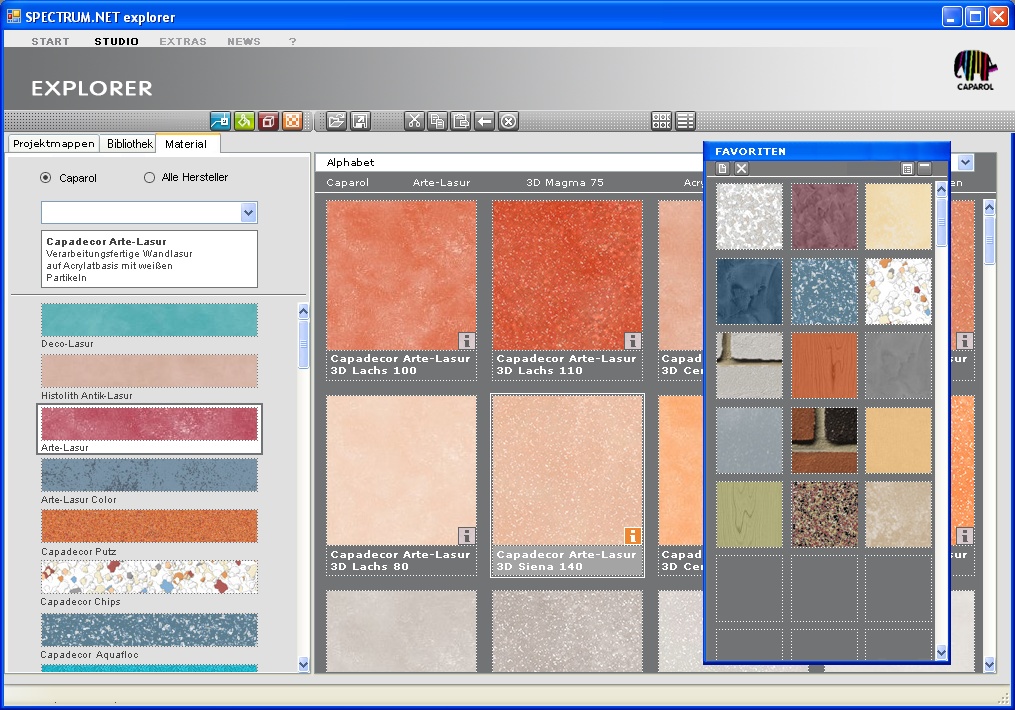The width and height of the screenshot is (1015, 710).
Task: Click the paste clipboard toolbar icon
Action: pyautogui.click(x=460, y=121)
